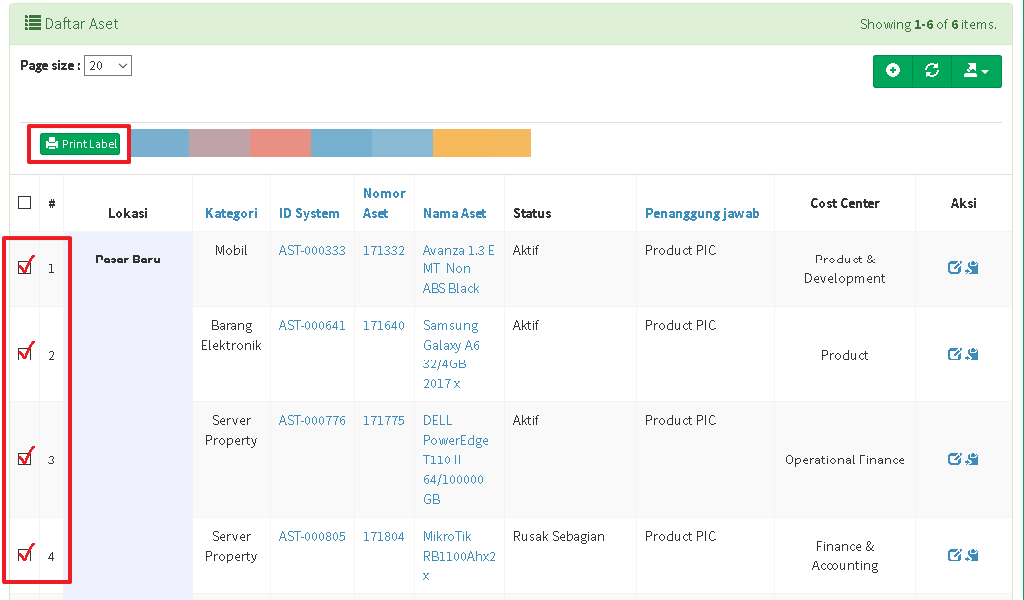Click the edit icon for the Avanza row
The width and height of the screenshot is (1024, 600).
(954, 268)
